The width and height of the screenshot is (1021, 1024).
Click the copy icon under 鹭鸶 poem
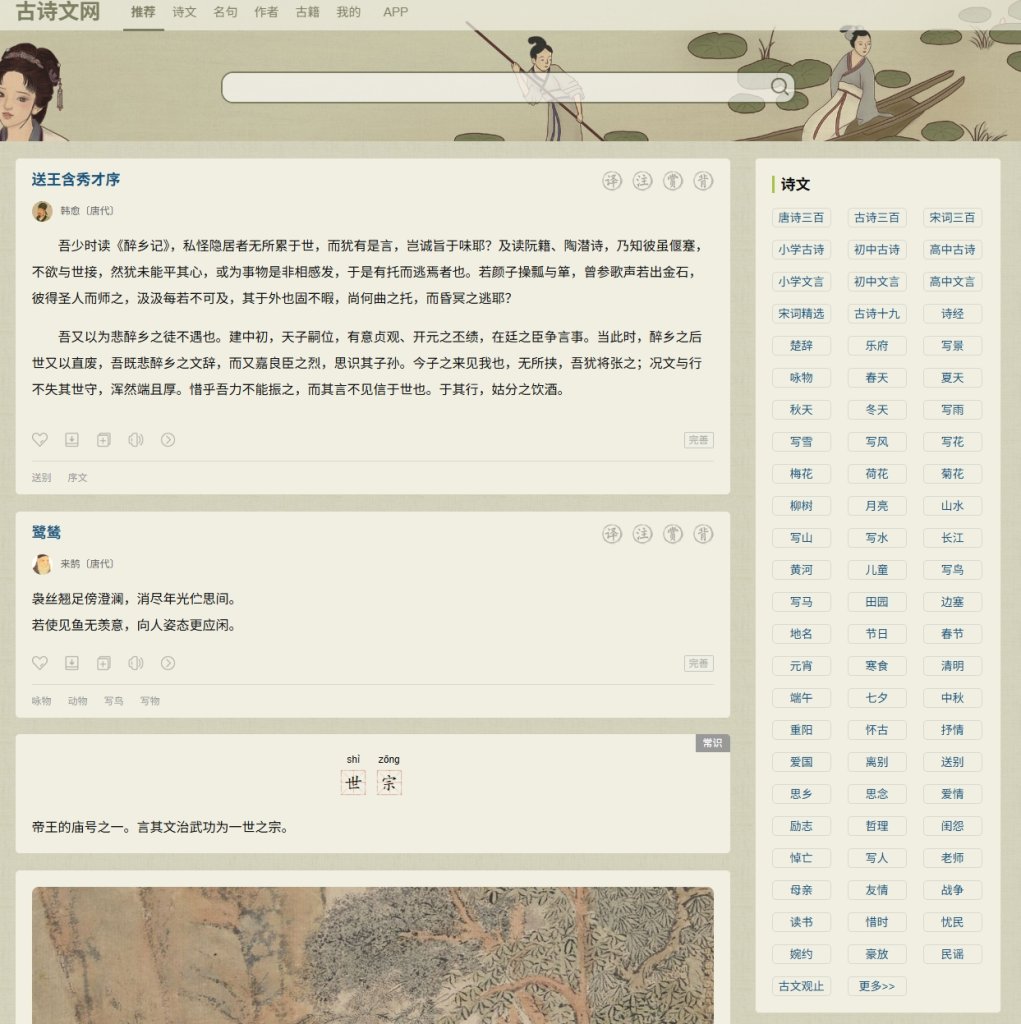(104, 663)
